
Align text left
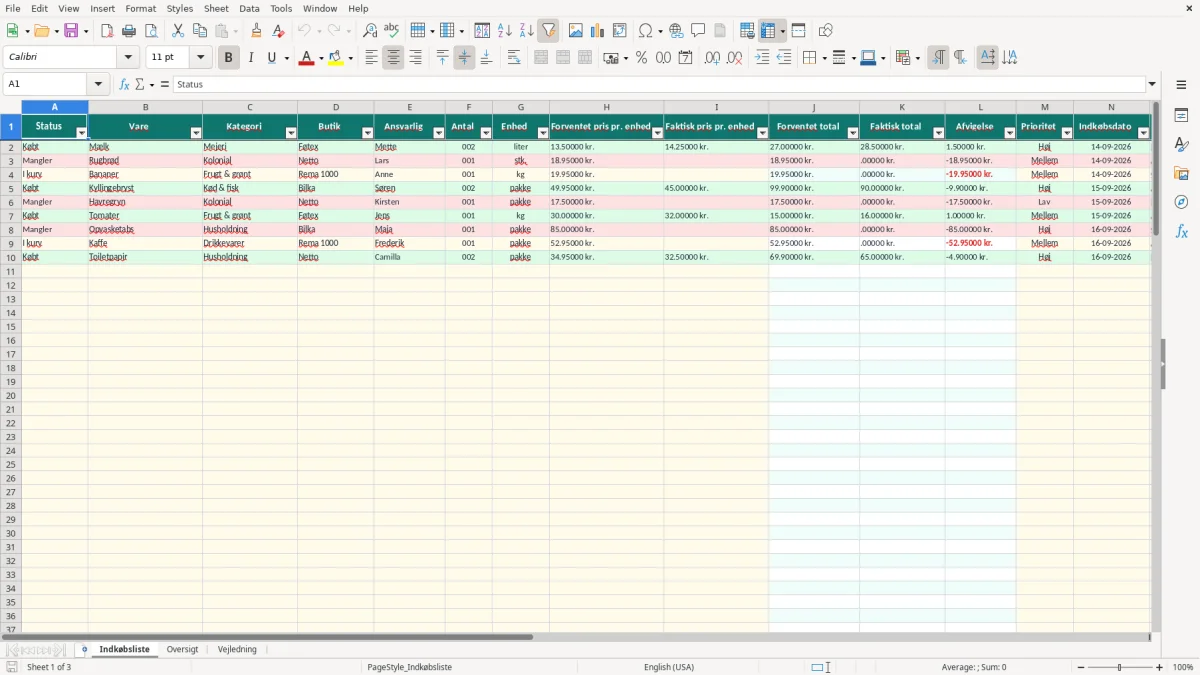(x=372, y=58)
